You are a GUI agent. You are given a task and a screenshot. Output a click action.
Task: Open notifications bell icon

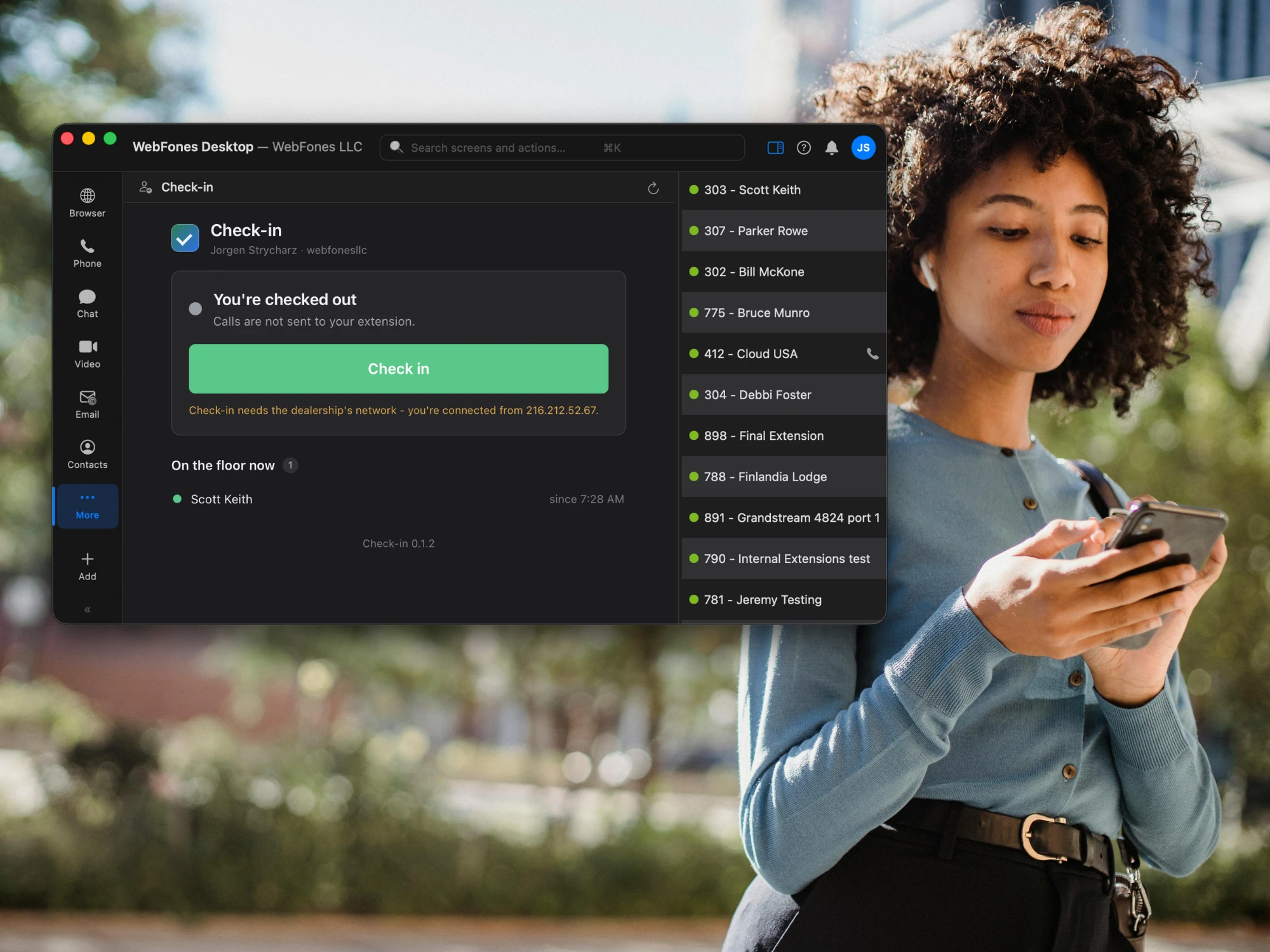[831, 148]
